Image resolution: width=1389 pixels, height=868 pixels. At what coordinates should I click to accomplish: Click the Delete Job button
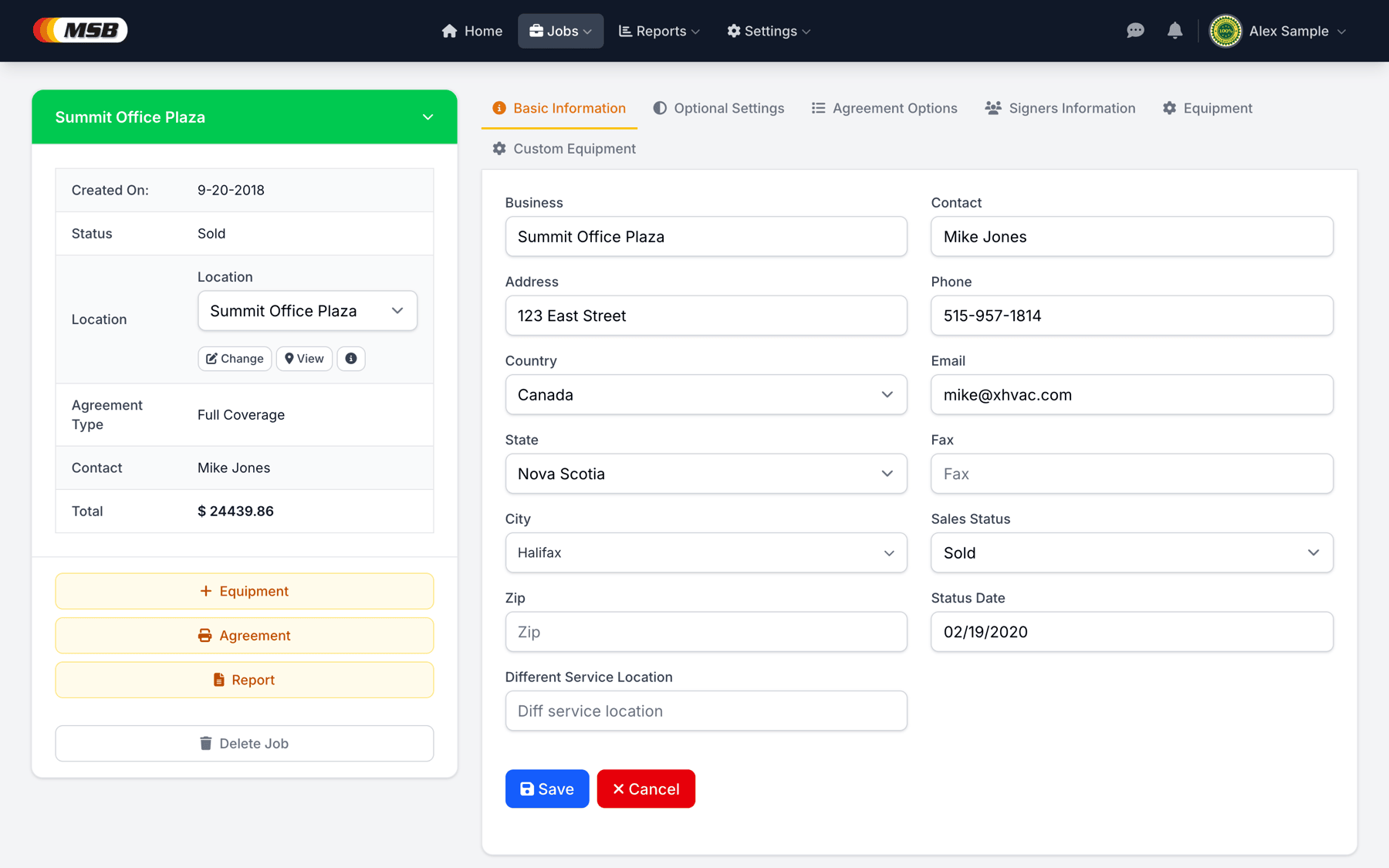[x=245, y=744]
